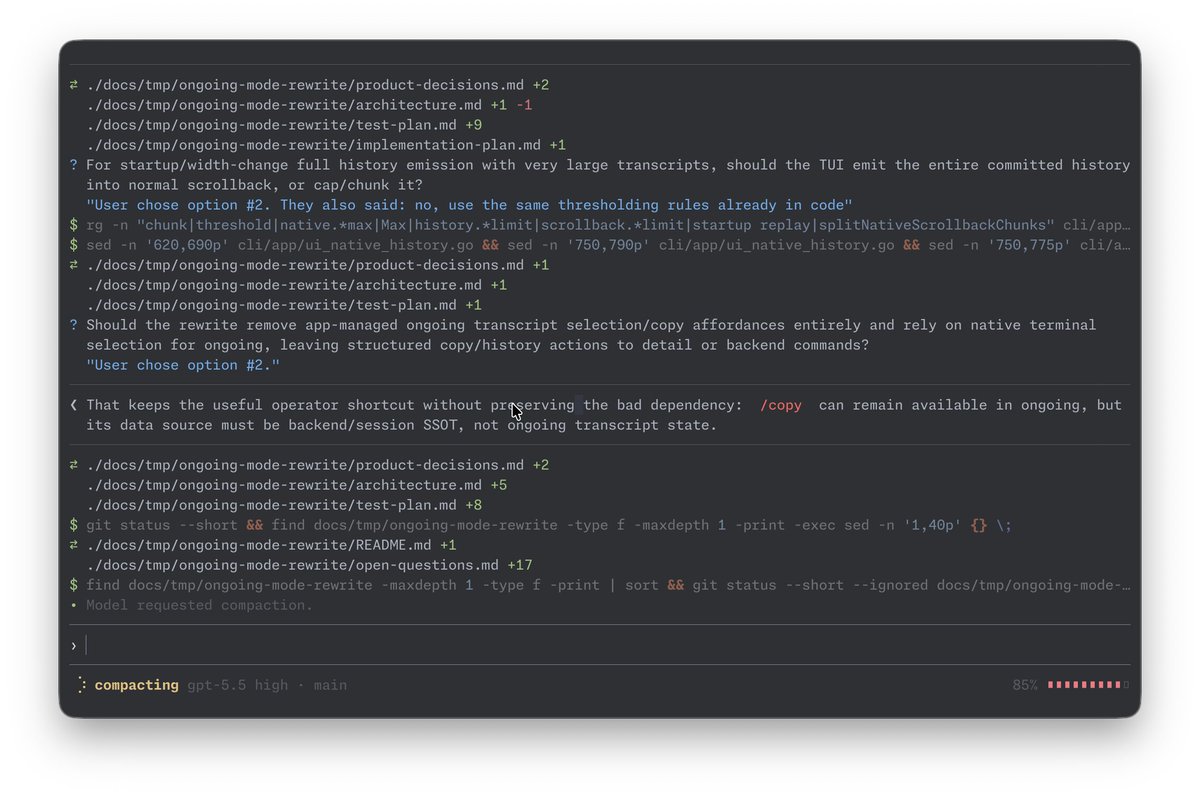The image size is (1200, 796).
Task: Select the 'architecture.md +5' file row
Action: pyautogui.click(x=297, y=485)
